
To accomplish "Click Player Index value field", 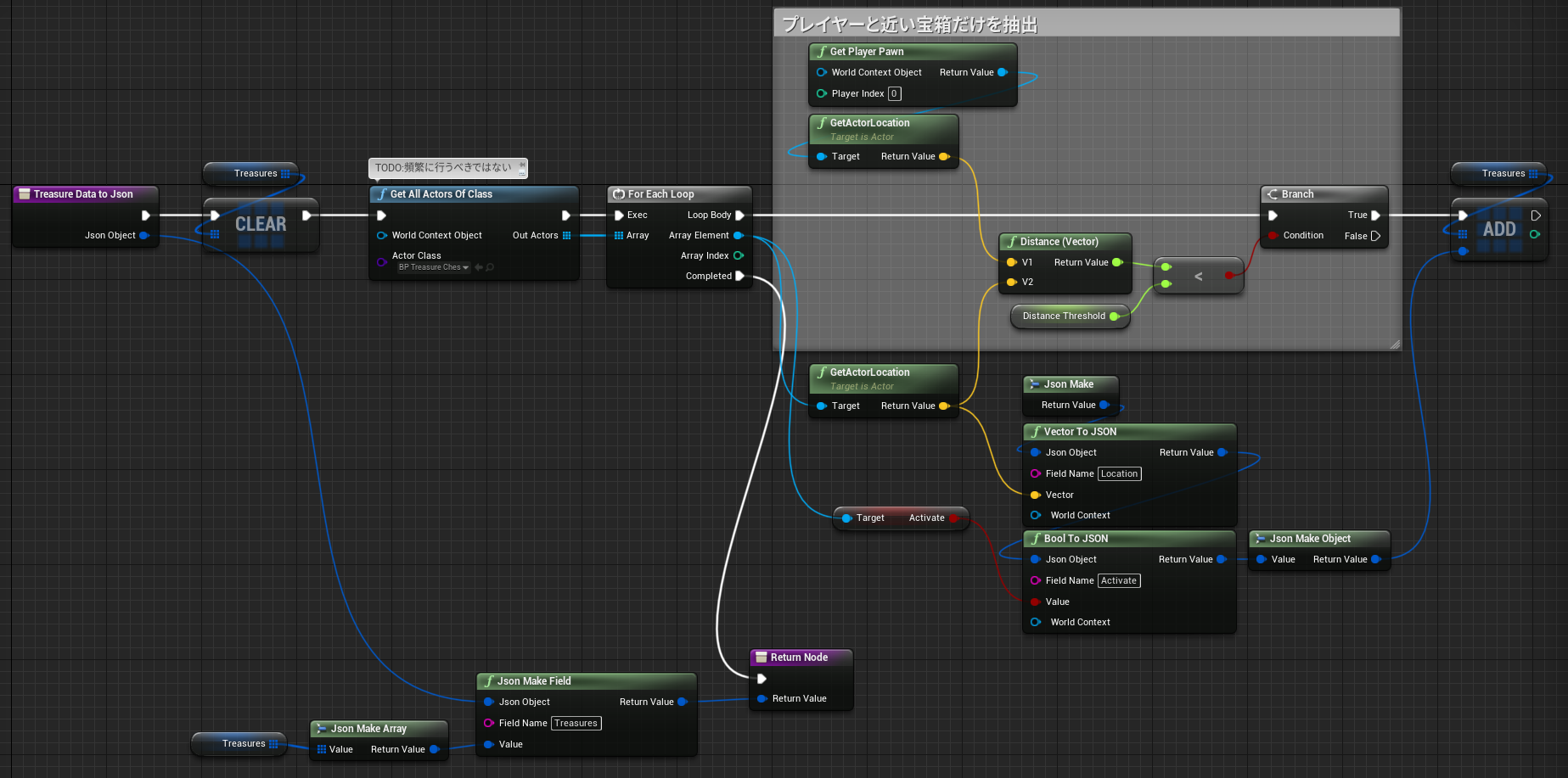I will [894, 93].
